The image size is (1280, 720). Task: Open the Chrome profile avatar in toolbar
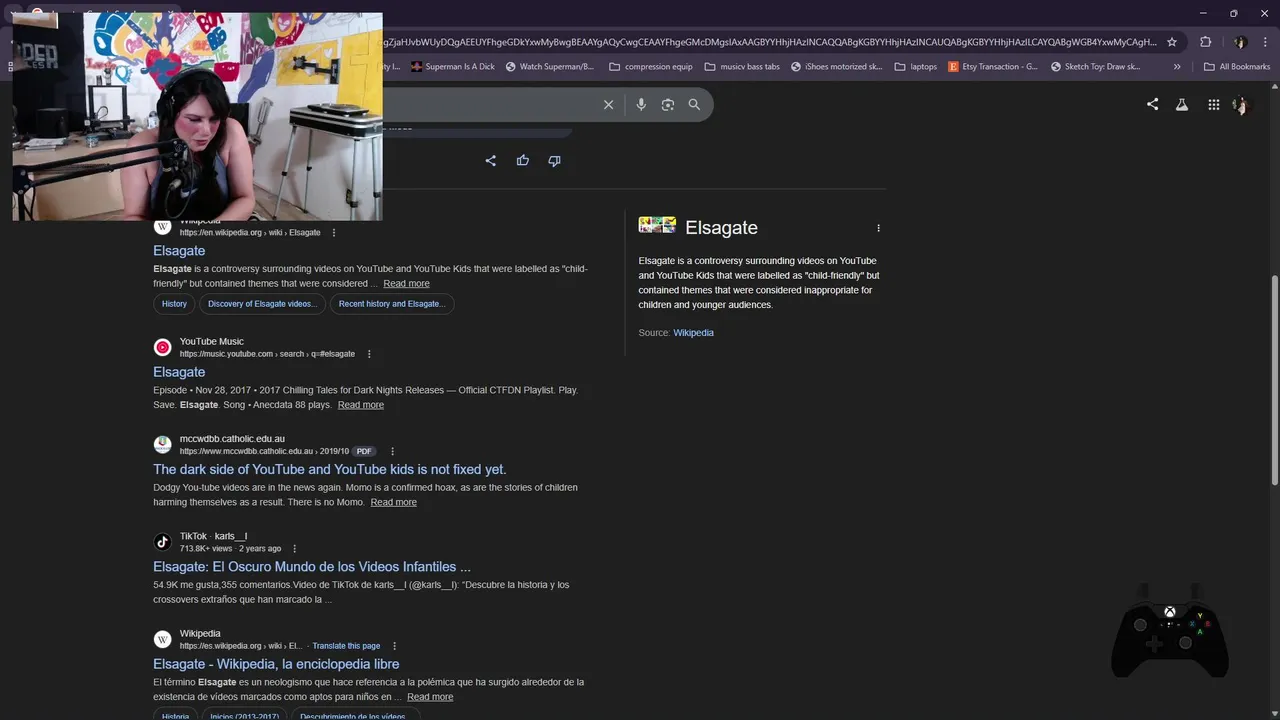point(1240,42)
